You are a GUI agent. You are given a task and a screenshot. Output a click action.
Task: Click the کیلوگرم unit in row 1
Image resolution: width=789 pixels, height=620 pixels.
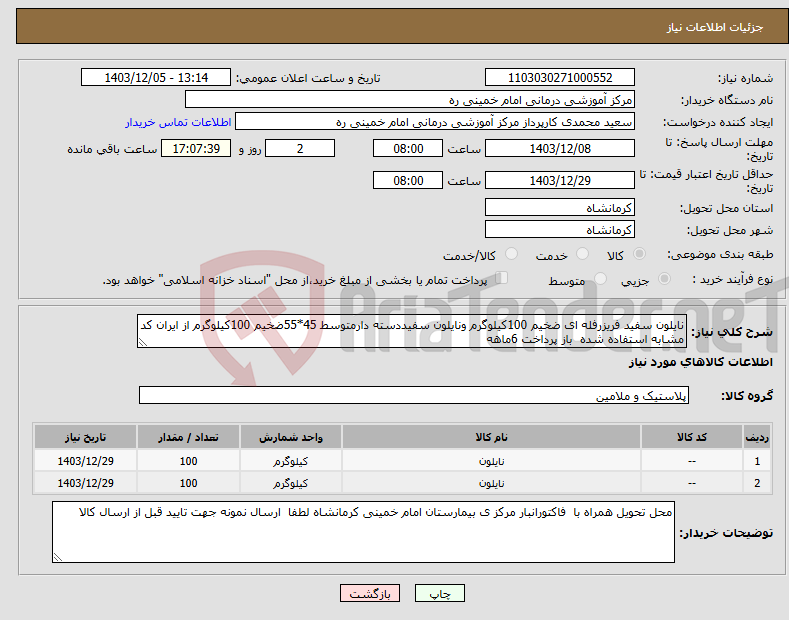point(290,461)
